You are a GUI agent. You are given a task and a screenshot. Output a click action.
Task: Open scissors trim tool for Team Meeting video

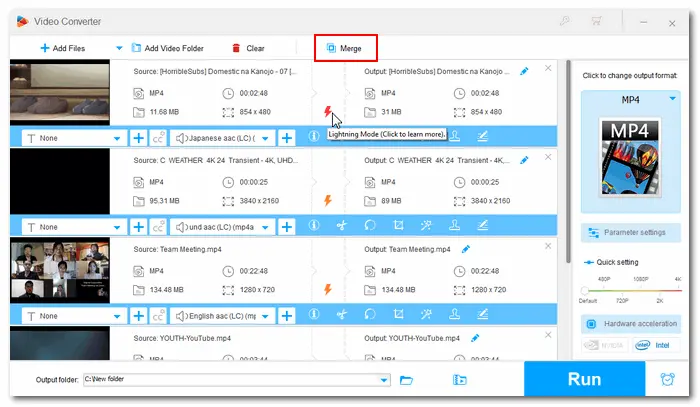point(342,314)
